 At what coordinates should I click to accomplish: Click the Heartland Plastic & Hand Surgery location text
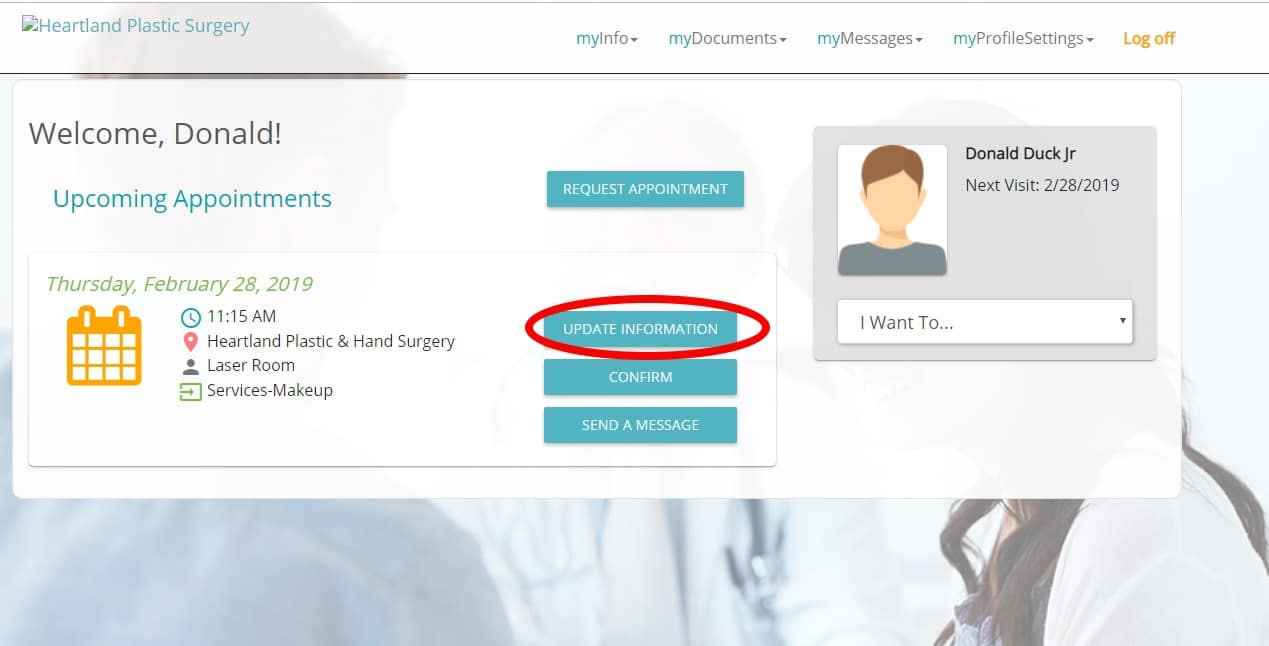point(331,342)
